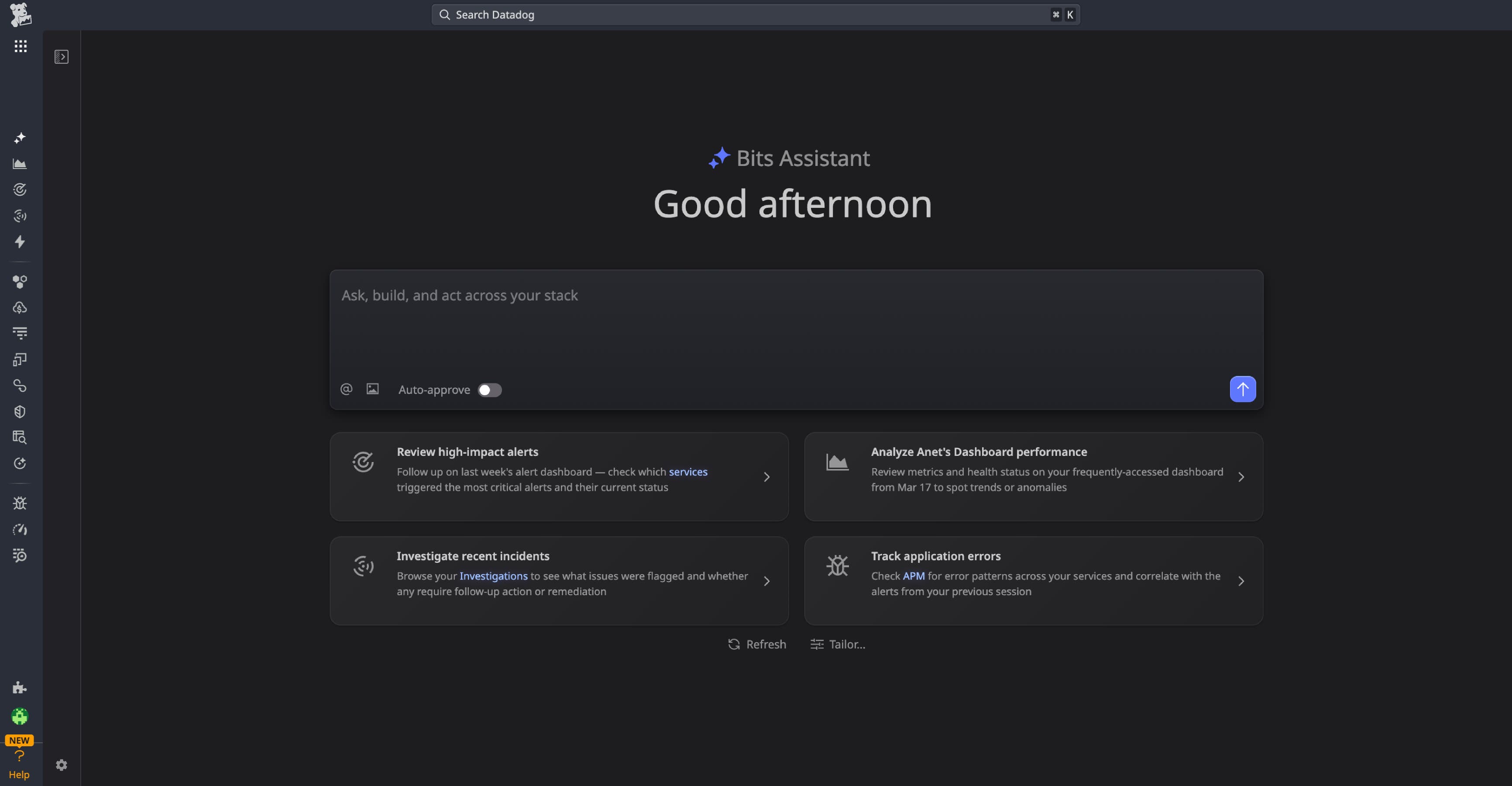Image resolution: width=1512 pixels, height=786 pixels.
Task: Select the APM honeycomb icon
Action: (20, 281)
